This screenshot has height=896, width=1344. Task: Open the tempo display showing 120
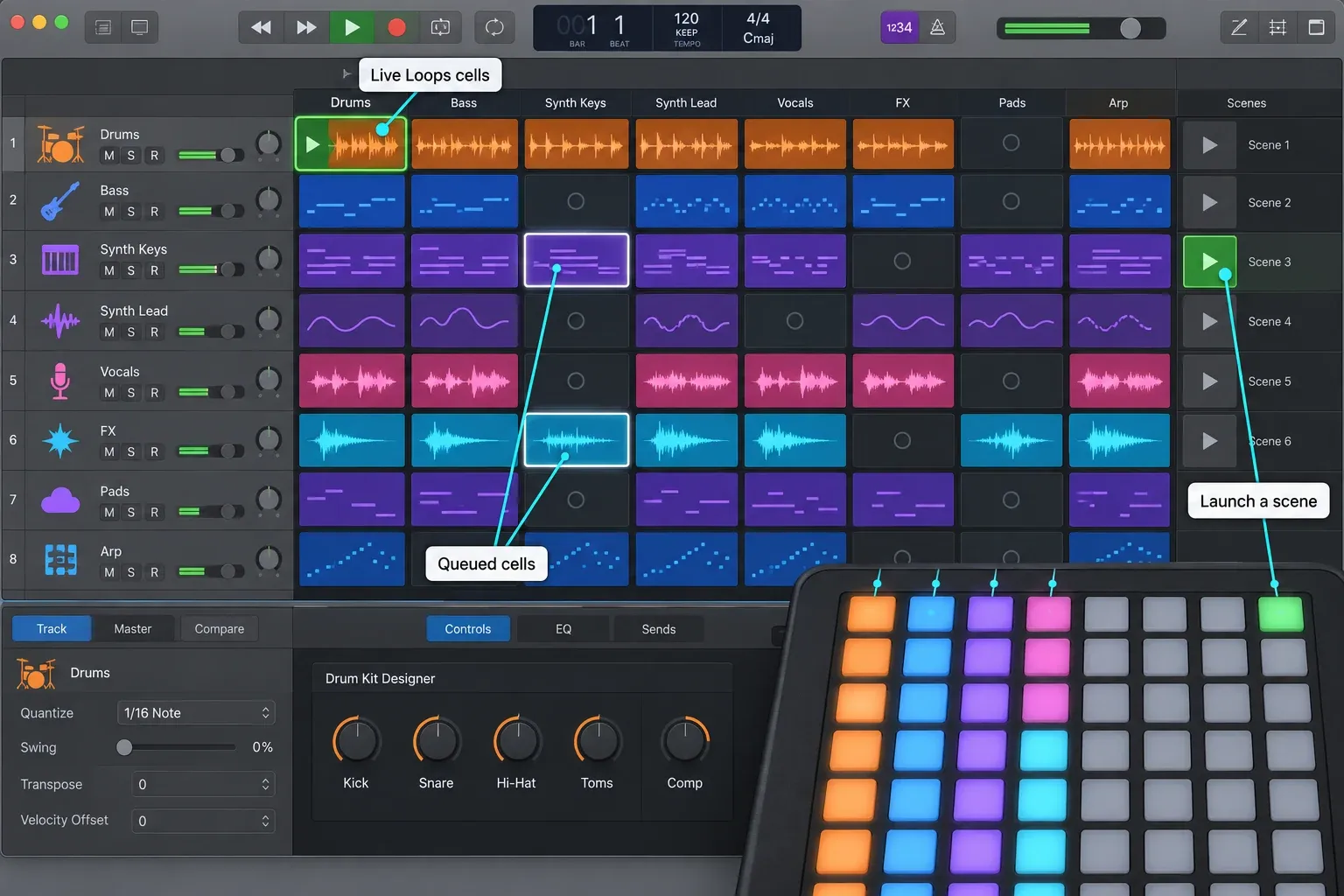pyautogui.click(x=686, y=28)
